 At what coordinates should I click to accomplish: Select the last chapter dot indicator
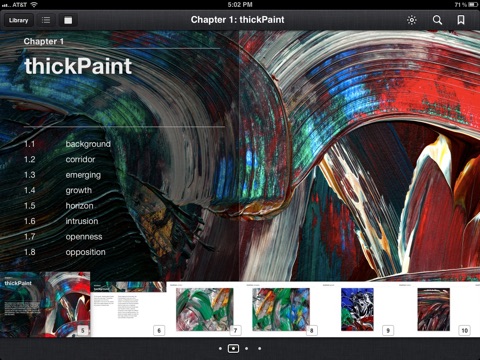tap(260, 348)
